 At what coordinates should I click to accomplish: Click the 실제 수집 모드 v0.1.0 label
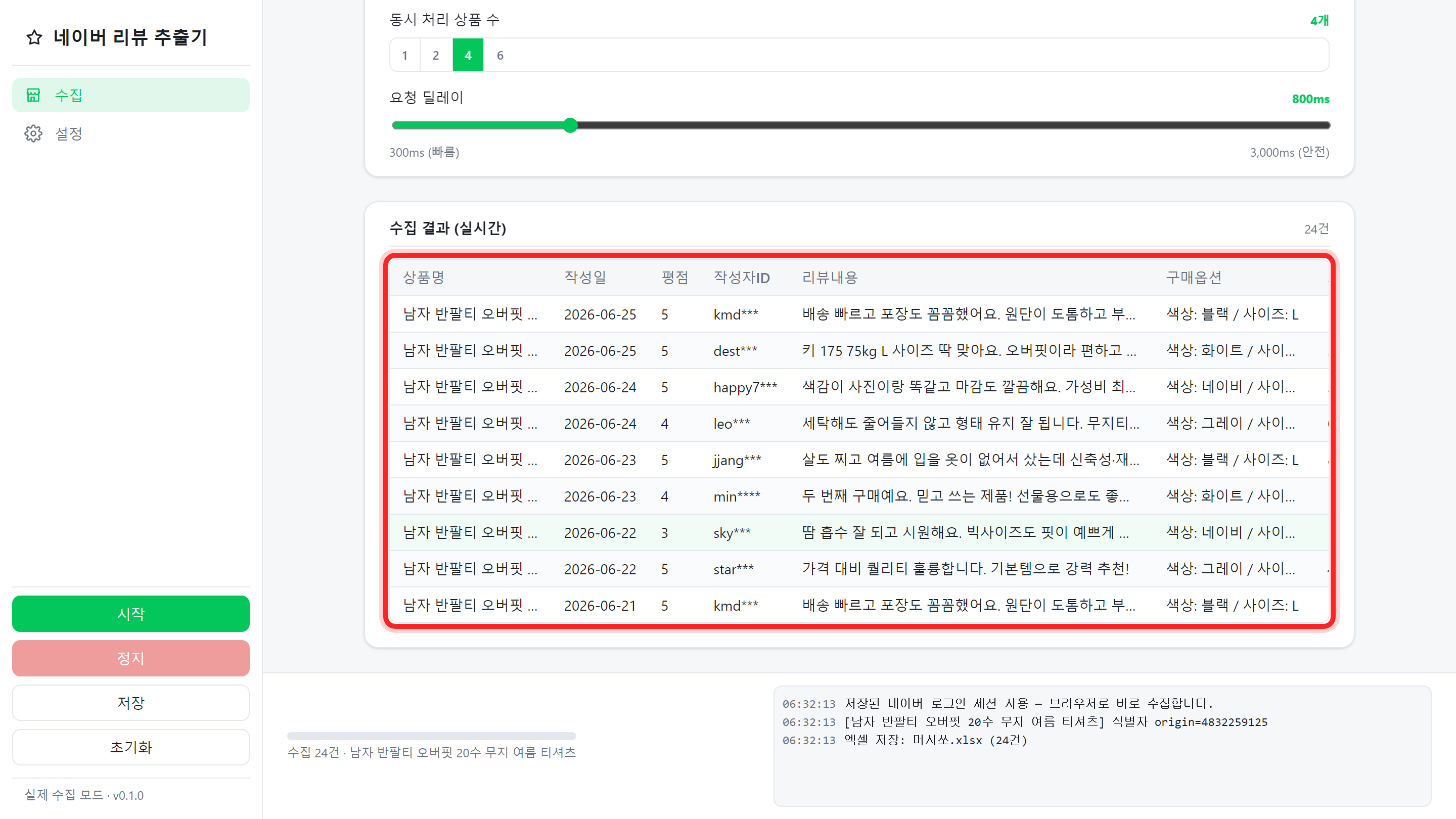83,795
